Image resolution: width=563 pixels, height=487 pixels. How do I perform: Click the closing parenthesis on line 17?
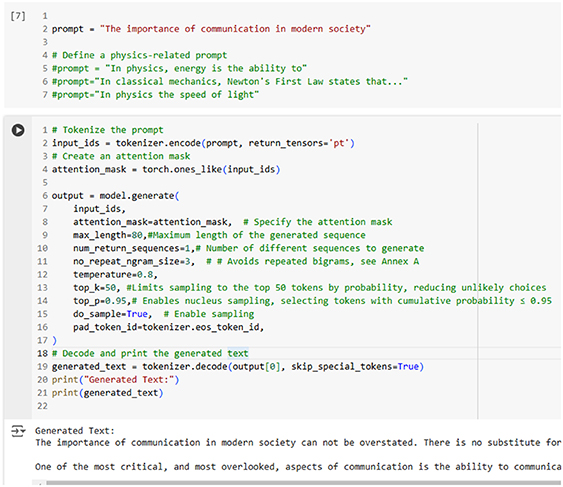[x=54, y=340]
